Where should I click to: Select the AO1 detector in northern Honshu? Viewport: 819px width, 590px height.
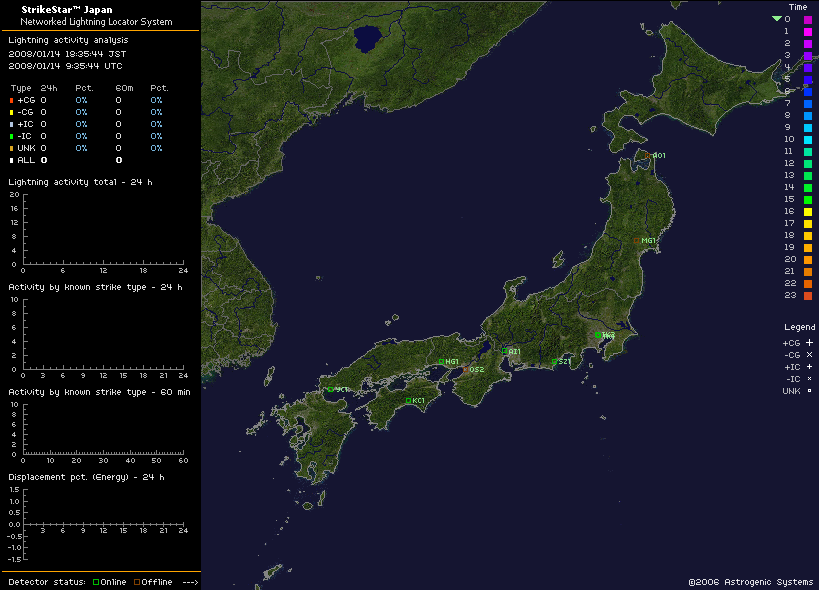tap(652, 155)
